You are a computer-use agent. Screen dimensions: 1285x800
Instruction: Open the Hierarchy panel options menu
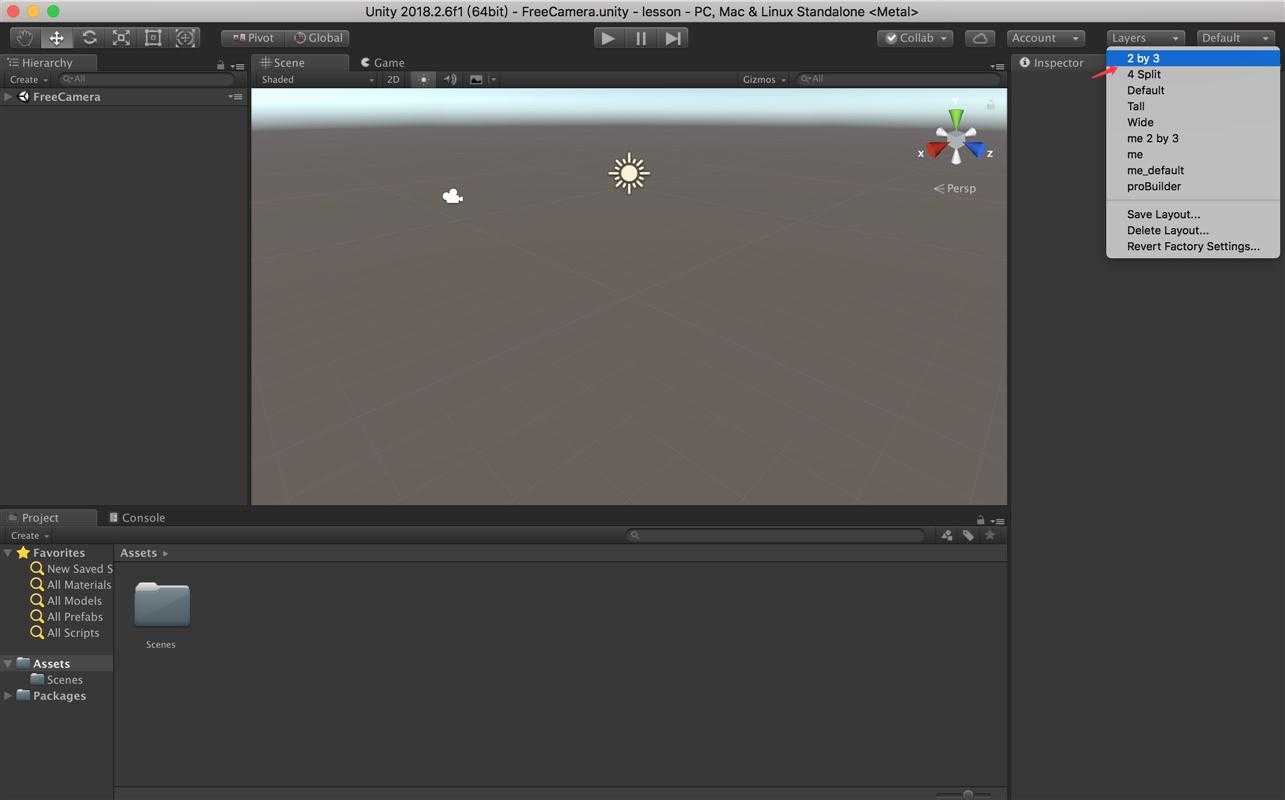(237, 66)
